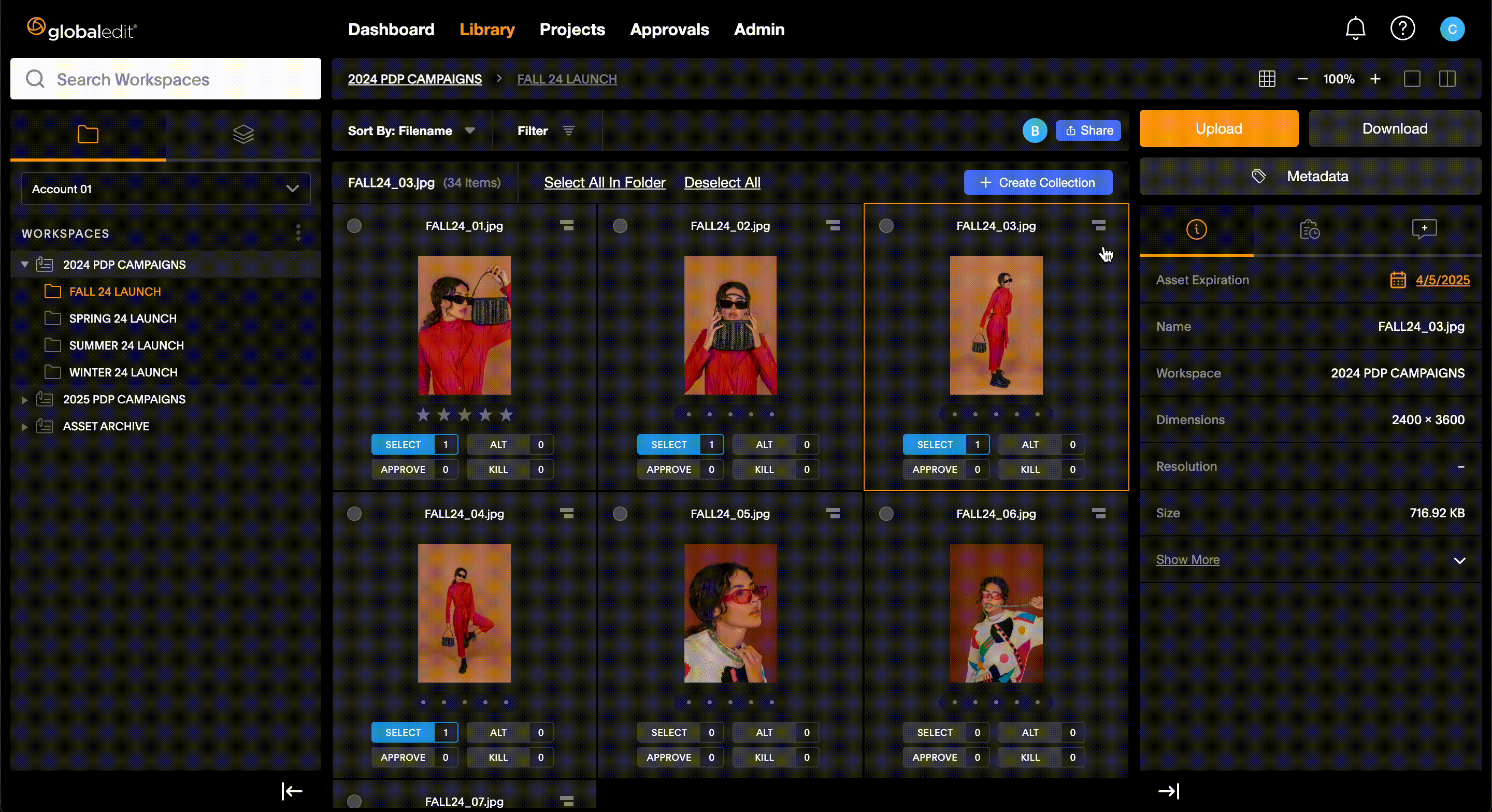Collapse the left sidebar with arrow icon

pos(292,791)
